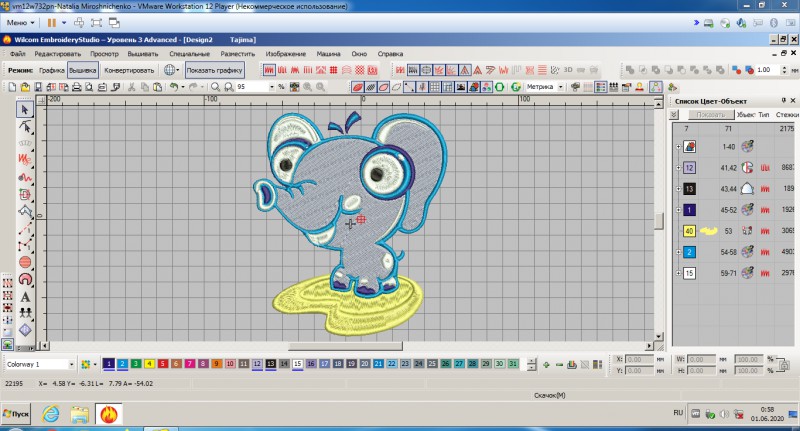Open the Редактировать menu

point(58,54)
